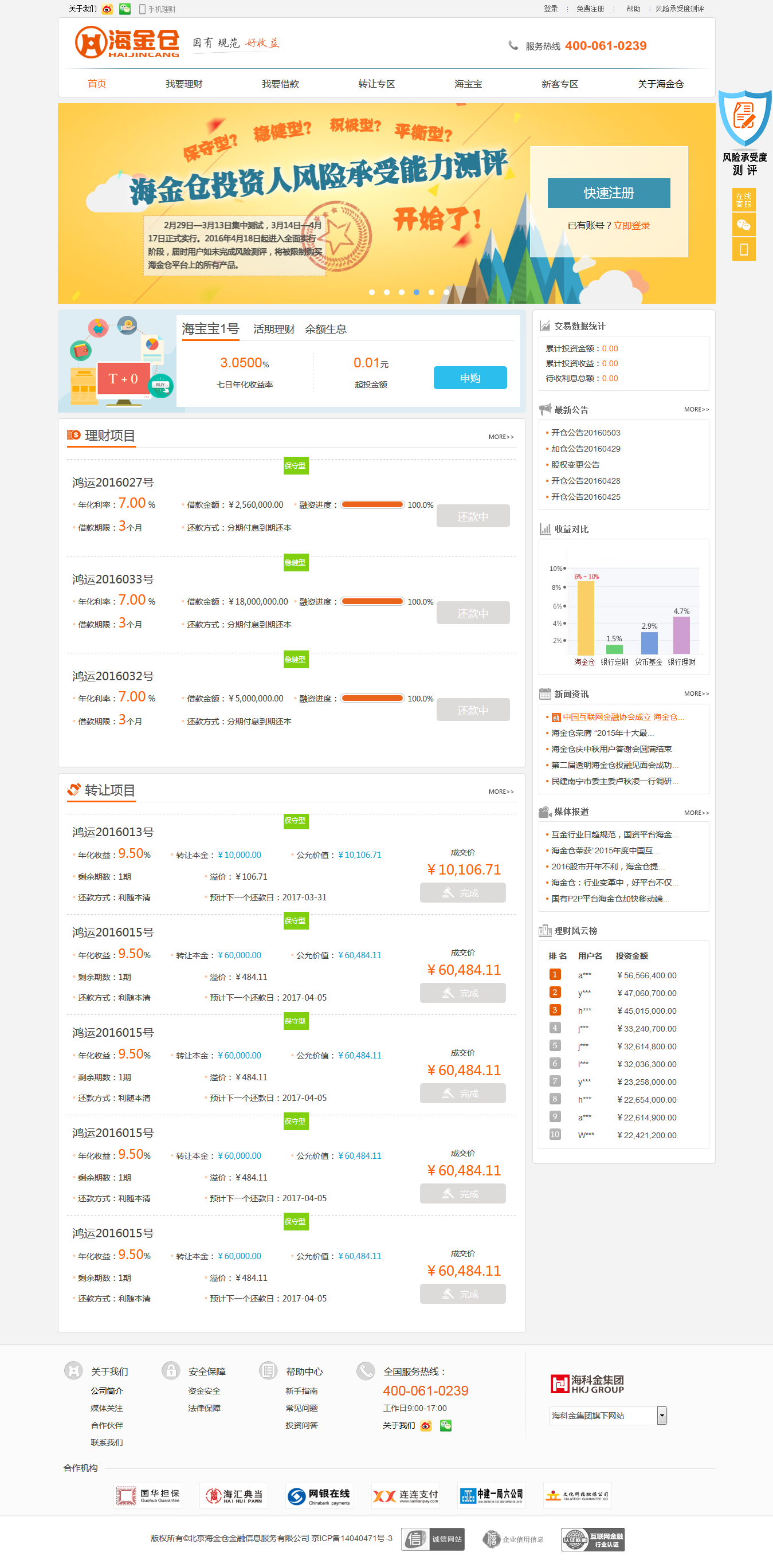Open the risk assessment shield icon
This screenshot has height=1568, width=773.
(744, 119)
